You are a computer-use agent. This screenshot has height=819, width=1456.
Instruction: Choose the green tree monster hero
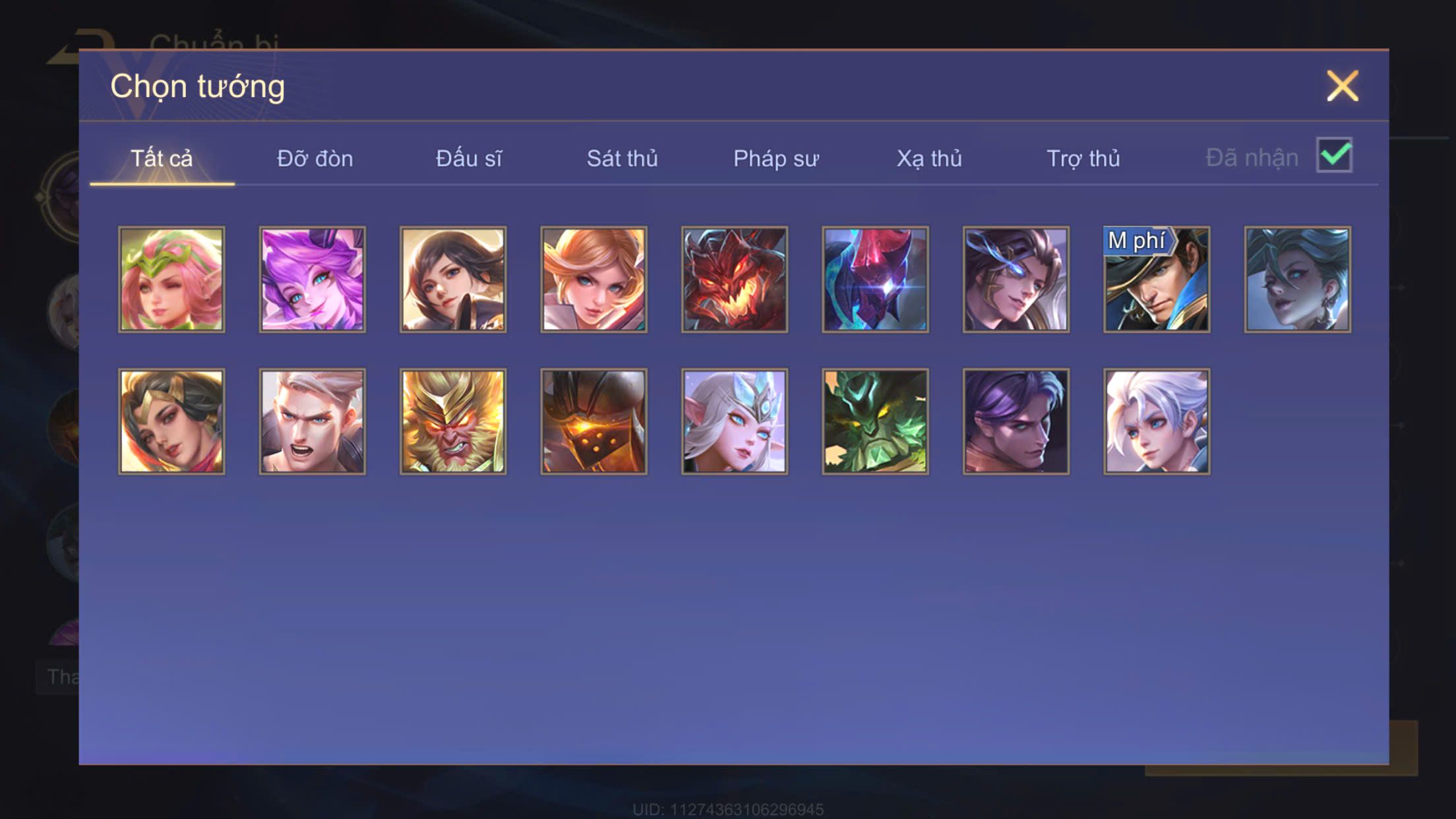875,421
